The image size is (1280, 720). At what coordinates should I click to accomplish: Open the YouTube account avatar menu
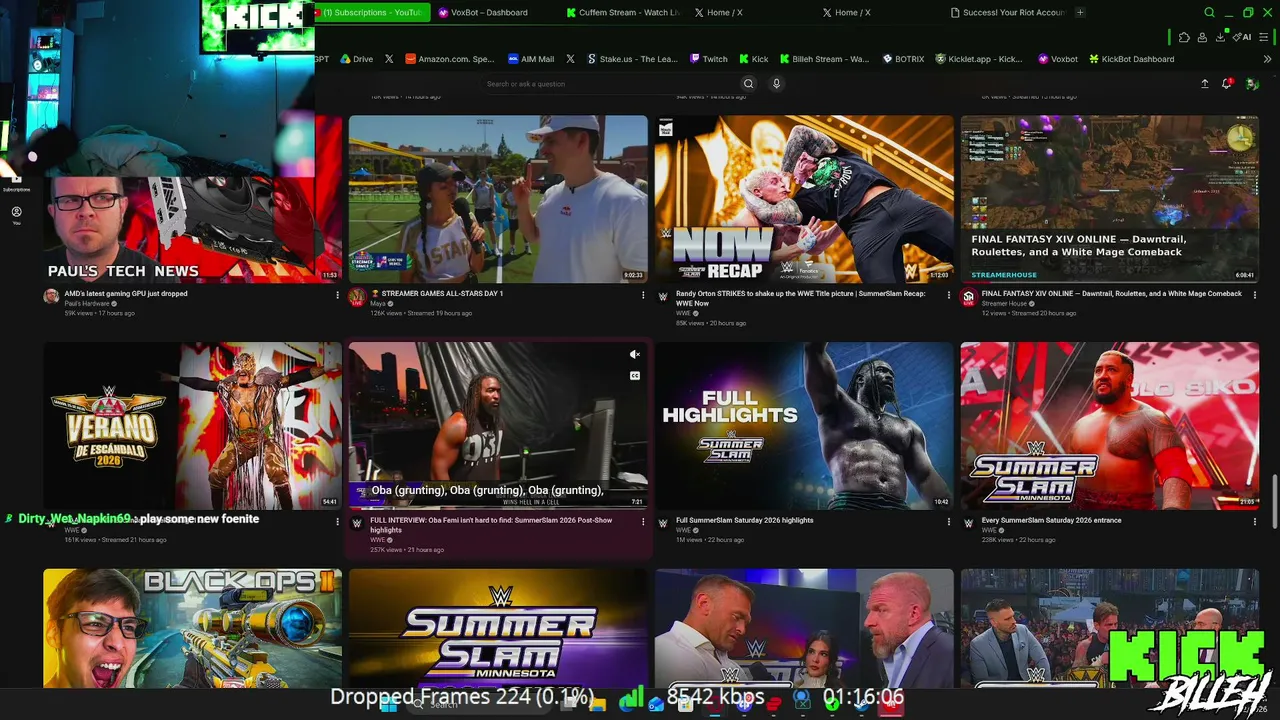coord(1251,84)
